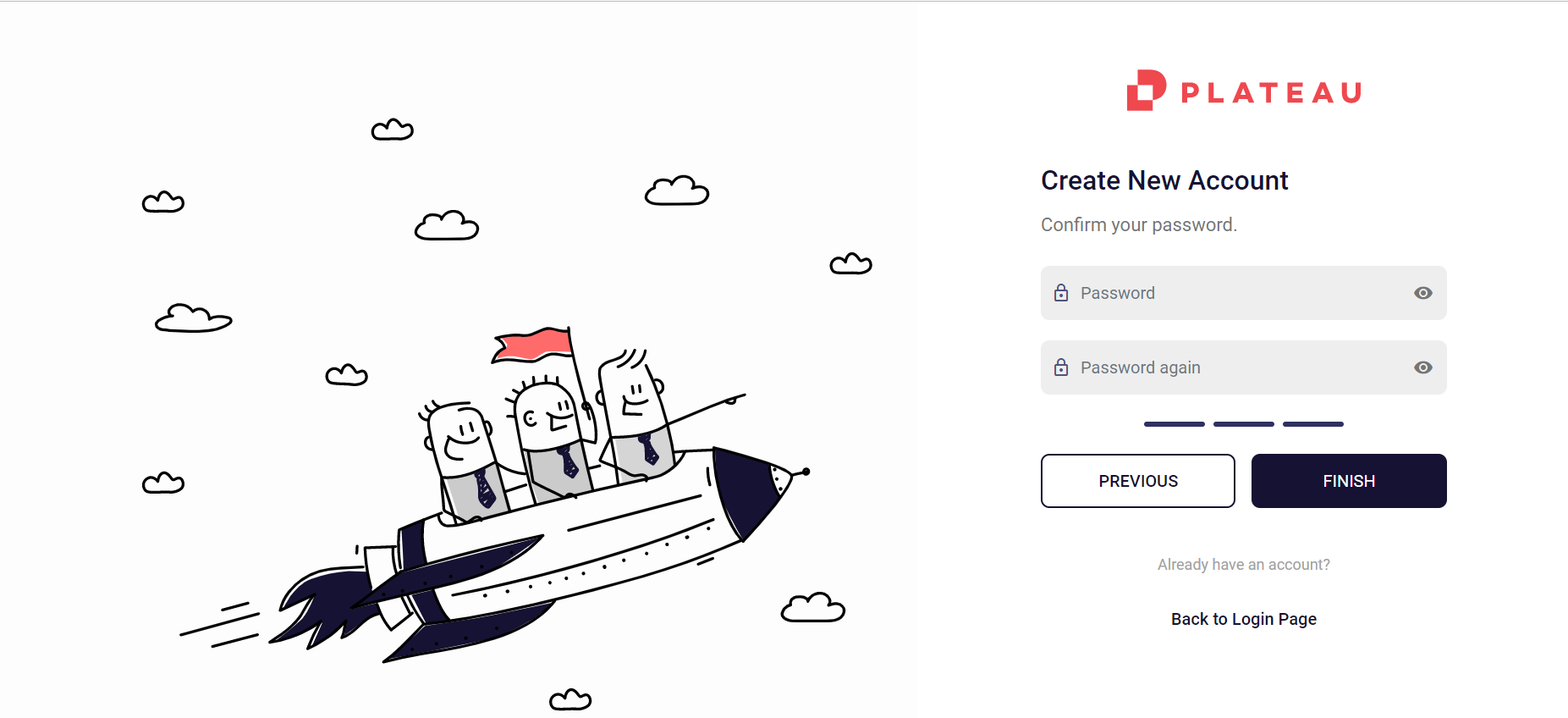Click the PLATEAU brand wordmark
This screenshot has width=1568, height=718.
(x=1271, y=92)
